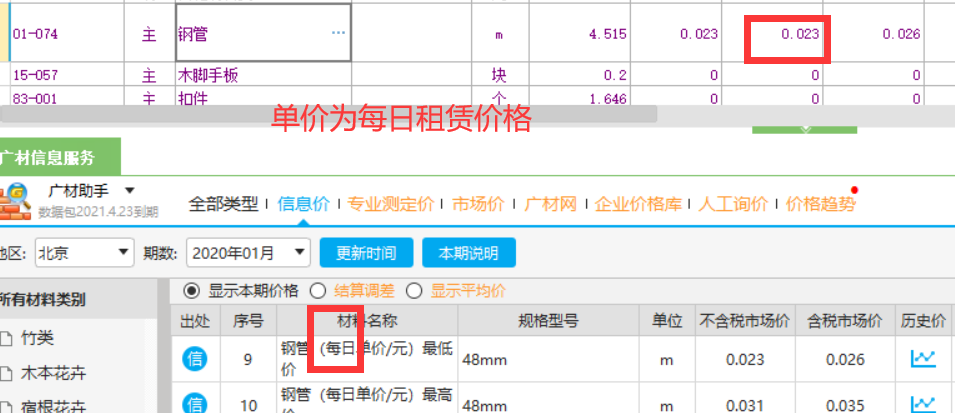The height and width of the screenshot is (413, 955).
Task: Expand the 广材助手 dropdown arrow
Action: (x=128, y=190)
